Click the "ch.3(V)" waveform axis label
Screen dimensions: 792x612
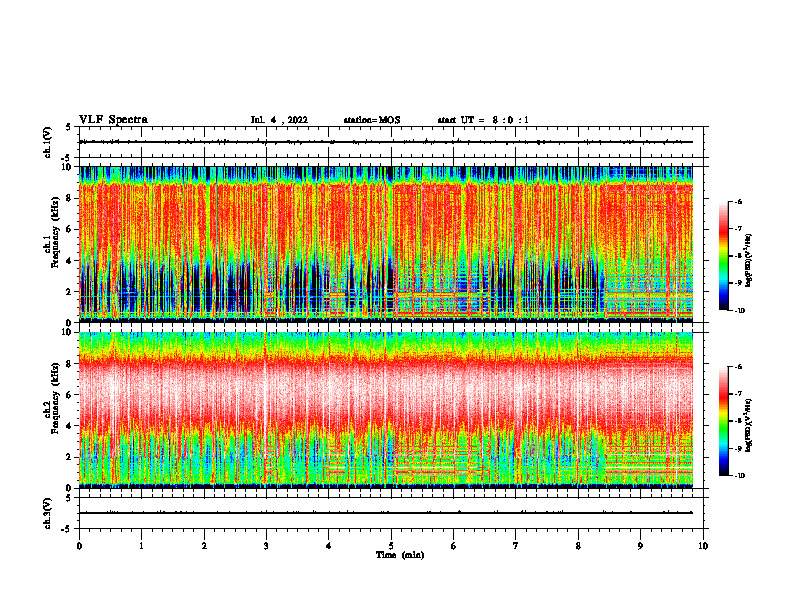47,513
